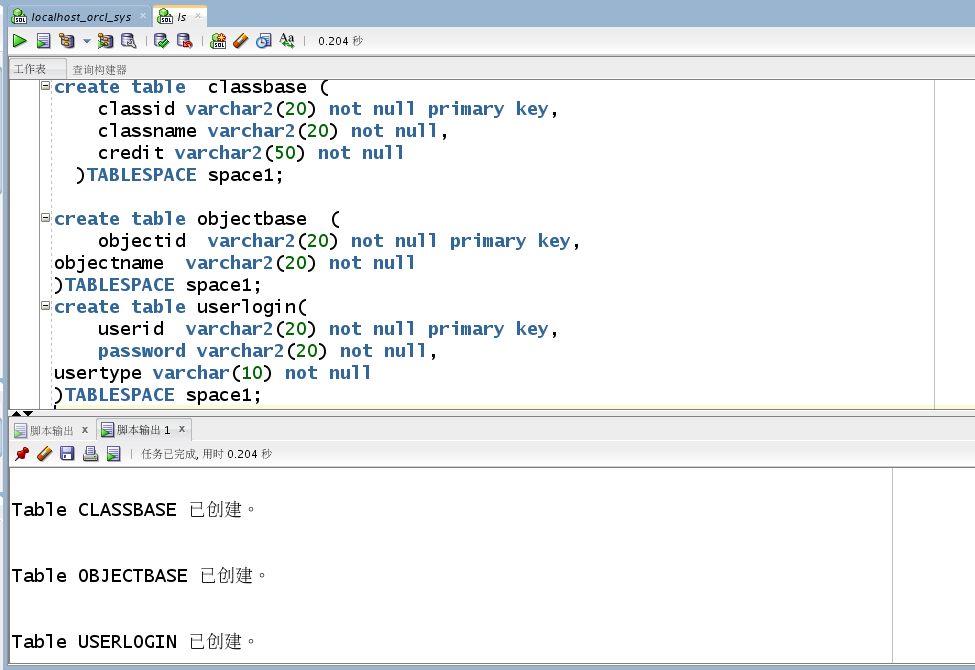This screenshot has width=975, height=670.
Task: Click the Run Script toolbar icon
Action: [x=43, y=41]
